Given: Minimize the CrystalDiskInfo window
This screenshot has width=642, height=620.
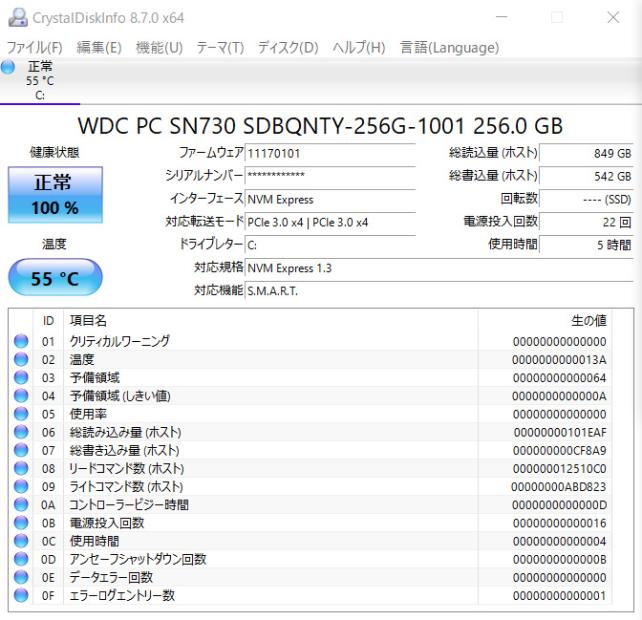Looking at the screenshot, I should (502, 17).
